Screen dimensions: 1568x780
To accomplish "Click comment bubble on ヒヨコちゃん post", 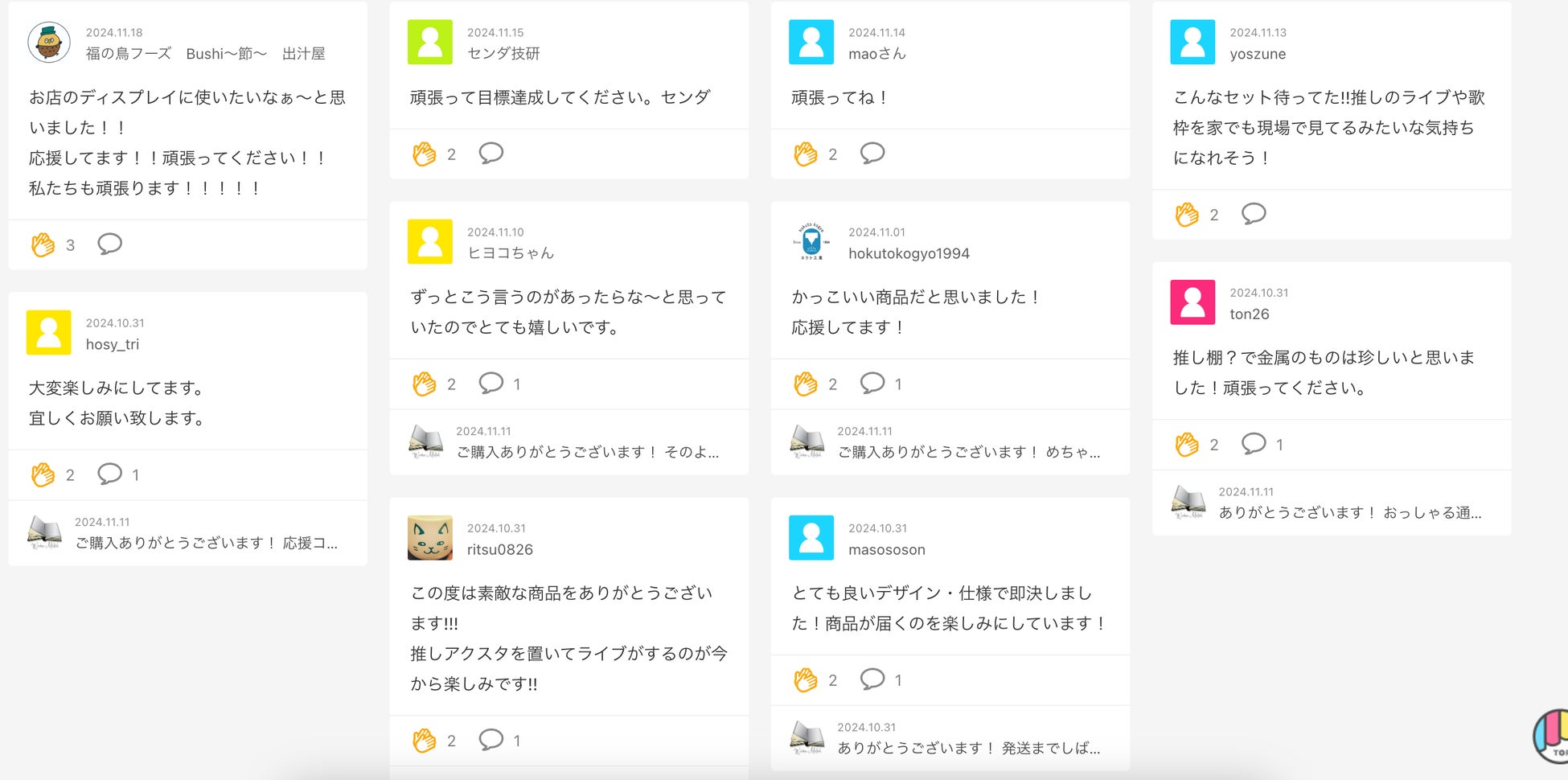I will click(x=491, y=384).
